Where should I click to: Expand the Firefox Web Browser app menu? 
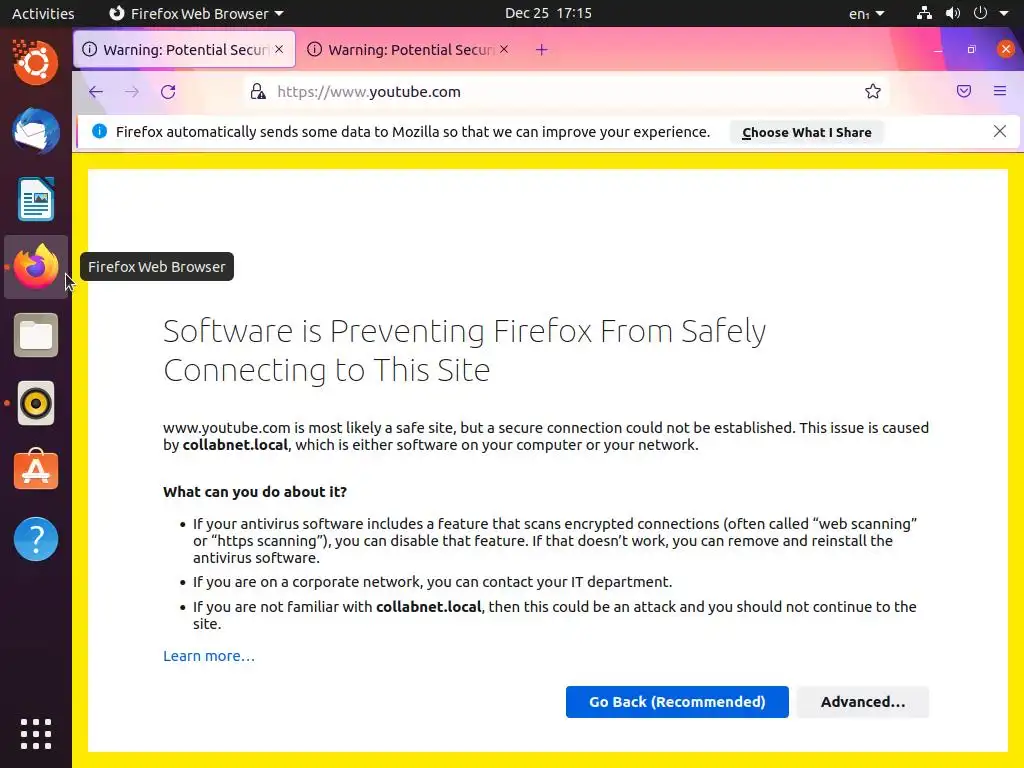(196, 14)
